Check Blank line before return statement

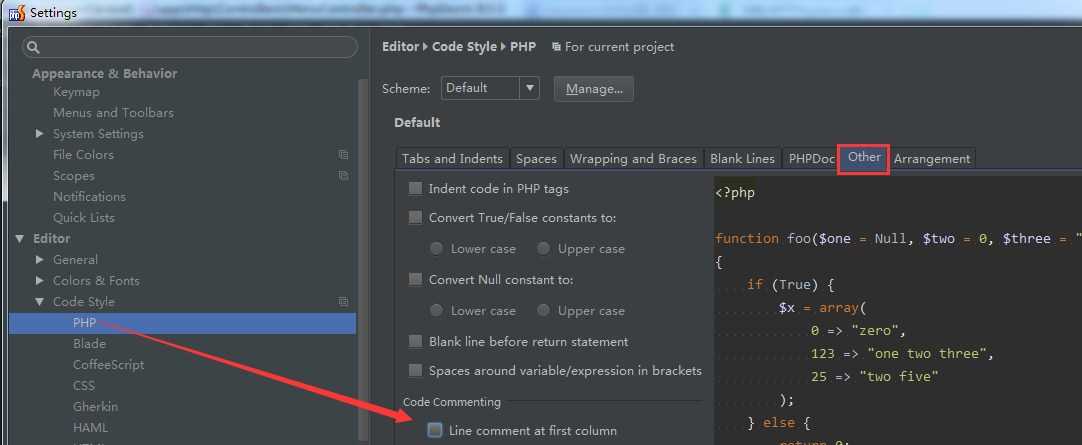(x=416, y=342)
